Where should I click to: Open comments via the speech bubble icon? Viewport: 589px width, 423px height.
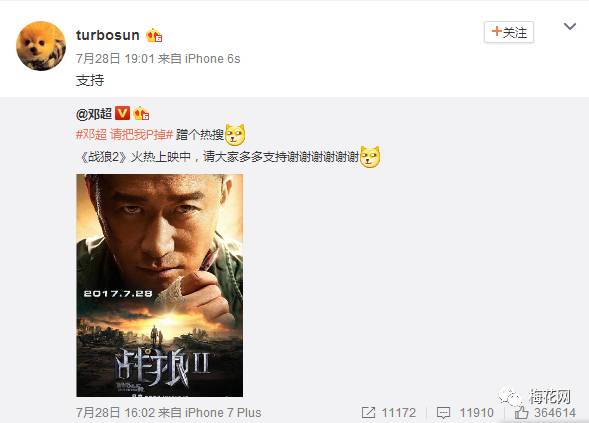pyautogui.click(x=444, y=413)
